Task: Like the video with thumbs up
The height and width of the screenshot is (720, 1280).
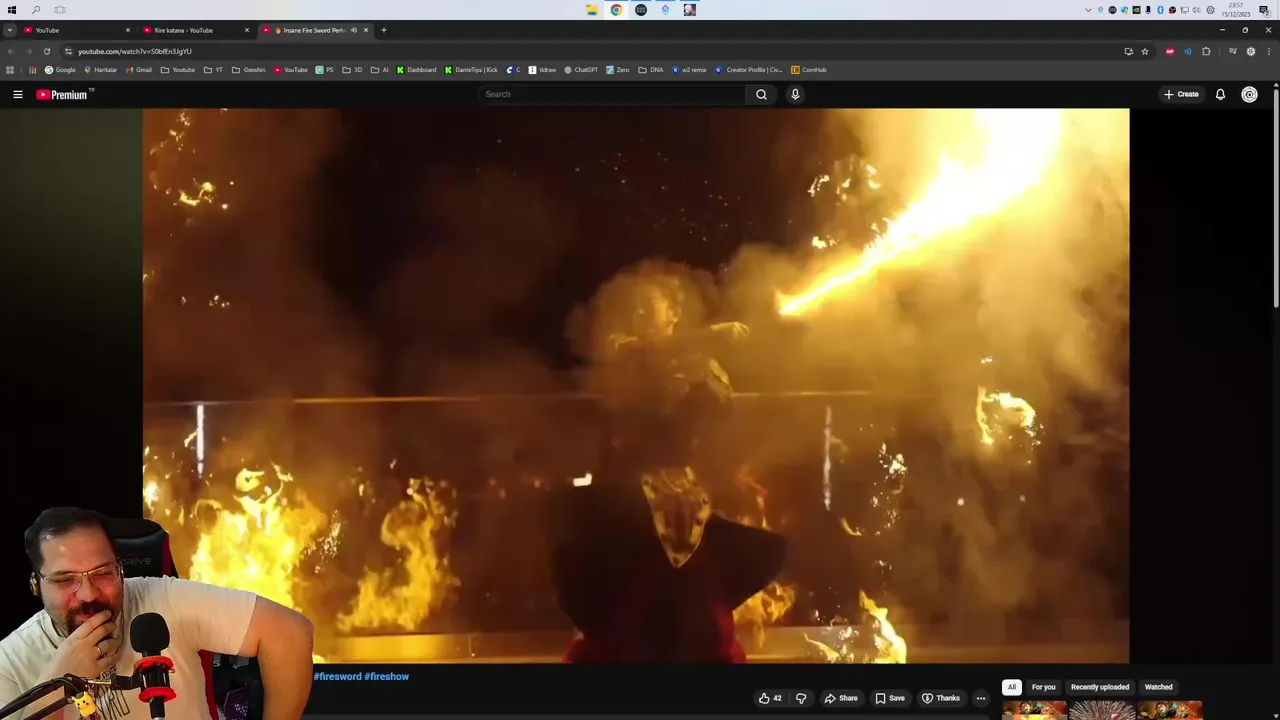Action: 770,698
